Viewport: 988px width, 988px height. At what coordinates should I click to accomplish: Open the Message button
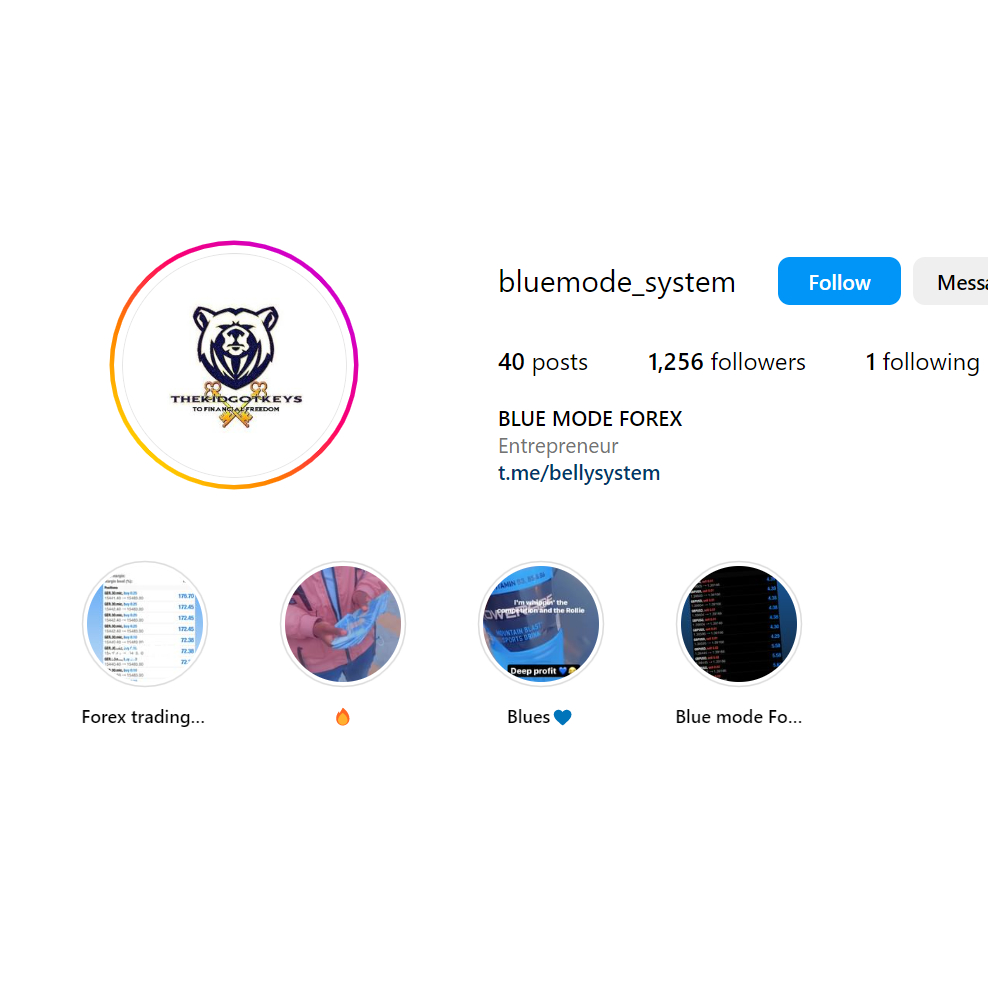pos(951,281)
